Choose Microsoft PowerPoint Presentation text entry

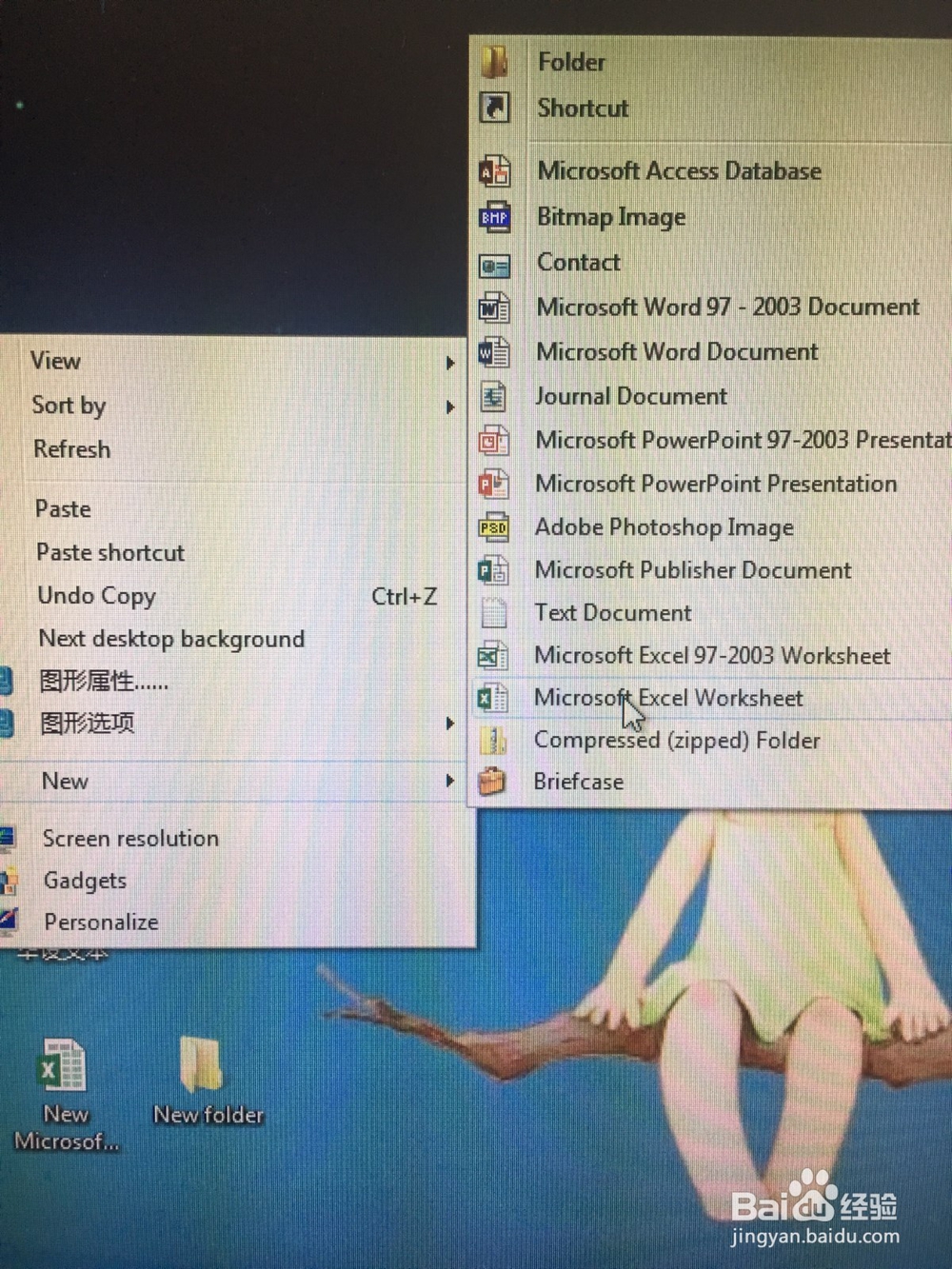tap(716, 484)
